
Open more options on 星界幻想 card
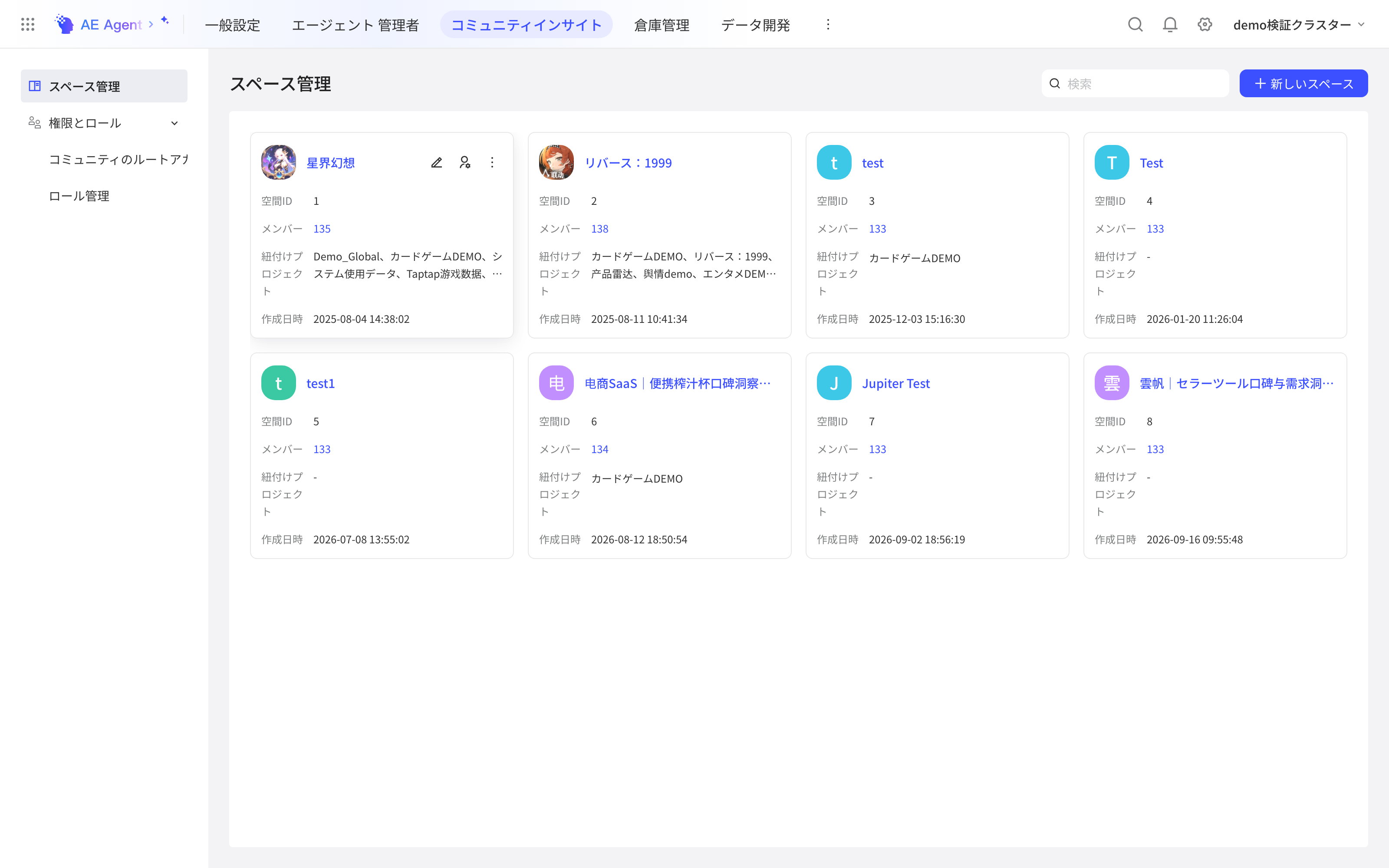coord(492,162)
